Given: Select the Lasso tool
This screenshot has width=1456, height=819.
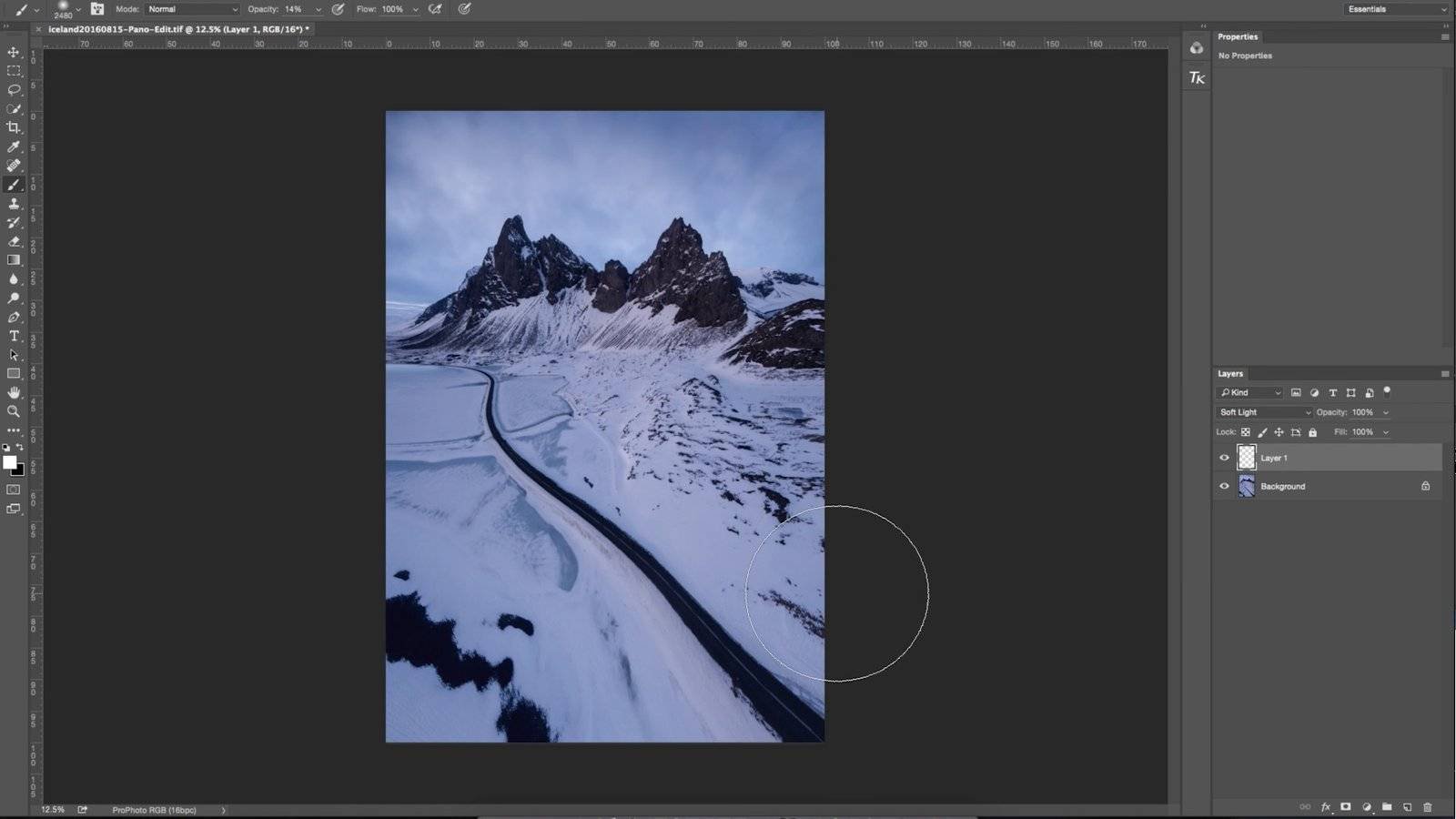Looking at the screenshot, I should [x=14, y=90].
